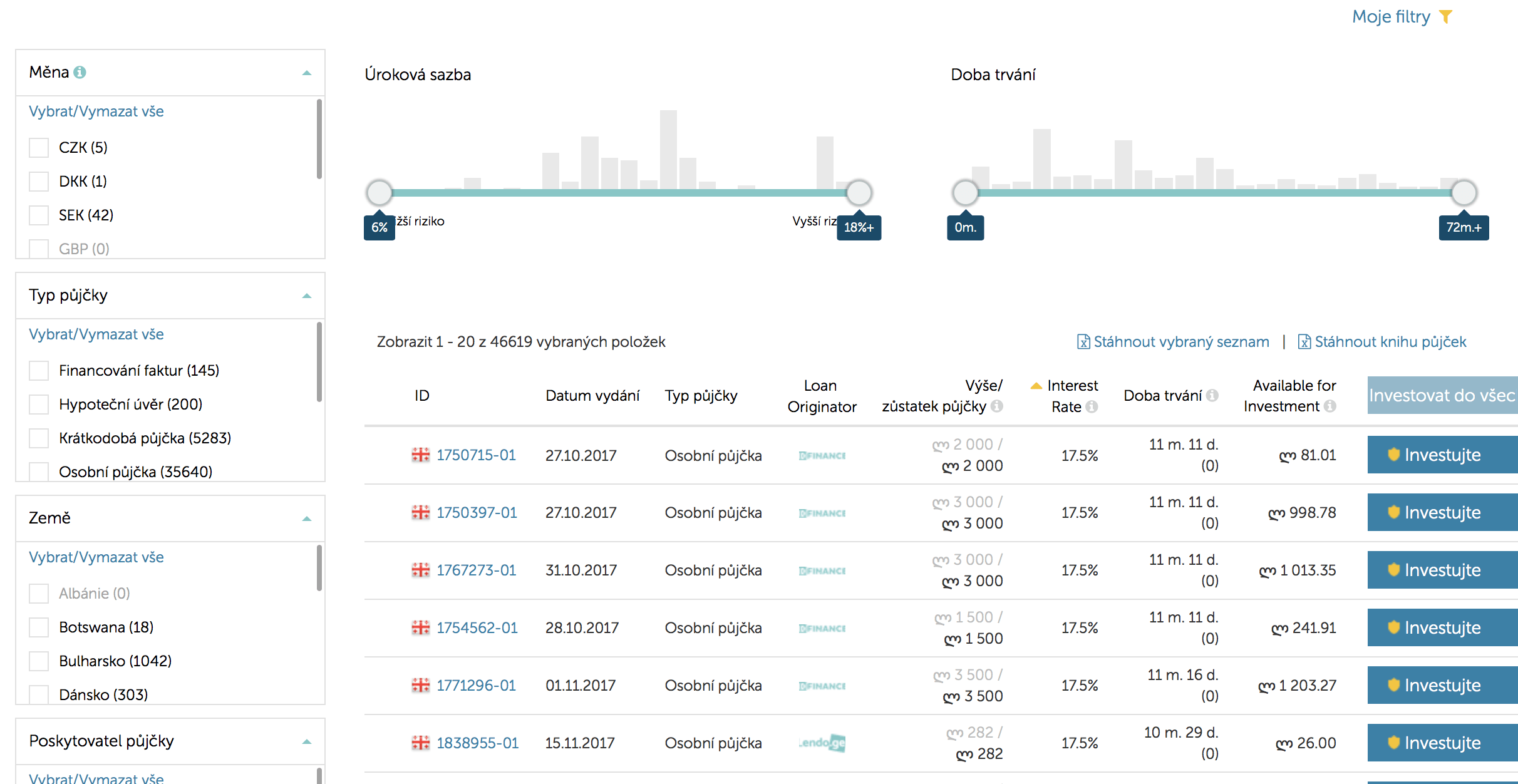The width and height of the screenshot is (1518, 784).
Task: Check the Osobní půjčka (35640) checkbox
Action: tap(39, 472)
